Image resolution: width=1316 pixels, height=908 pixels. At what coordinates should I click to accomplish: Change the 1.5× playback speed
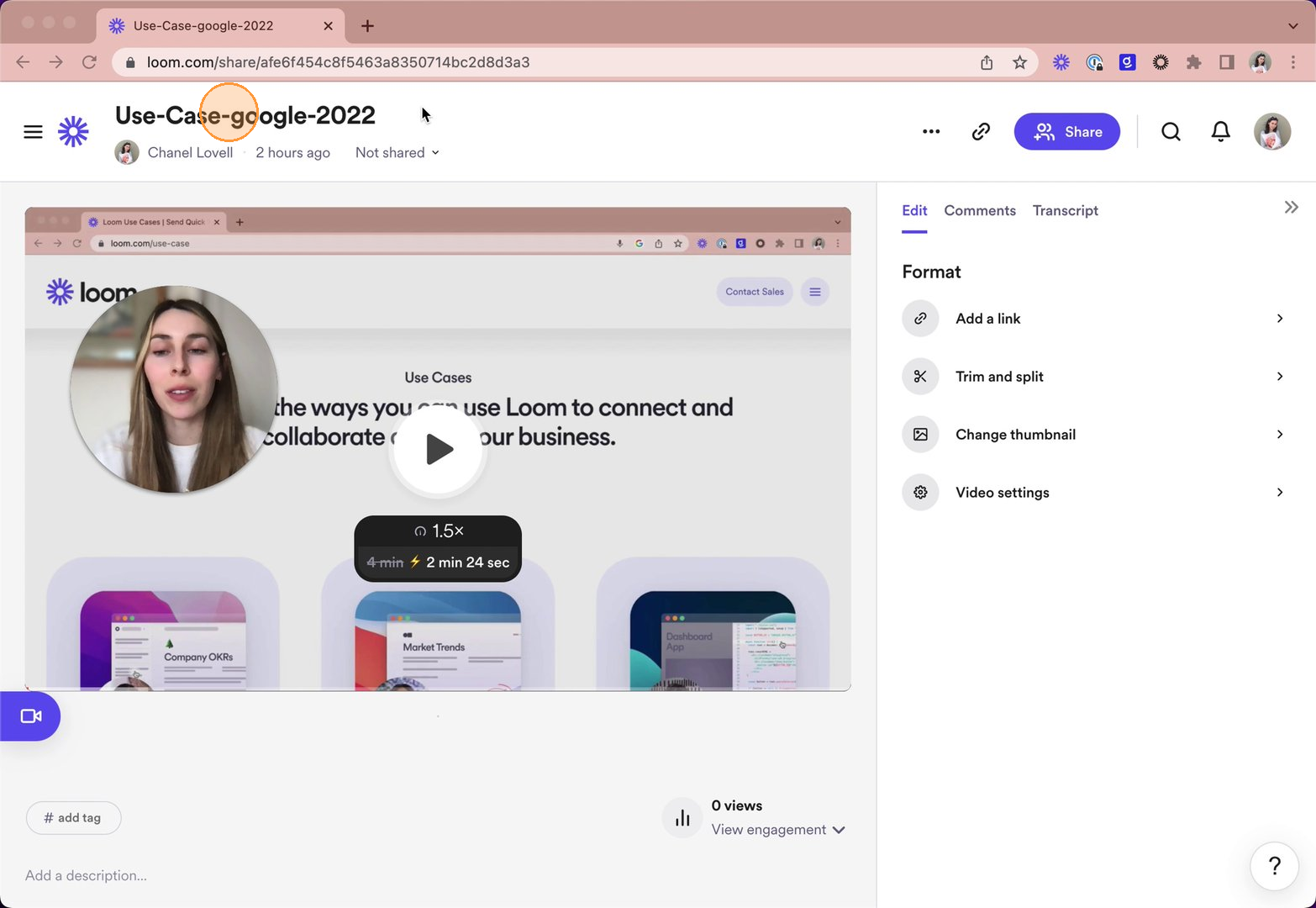pos(439,531)
